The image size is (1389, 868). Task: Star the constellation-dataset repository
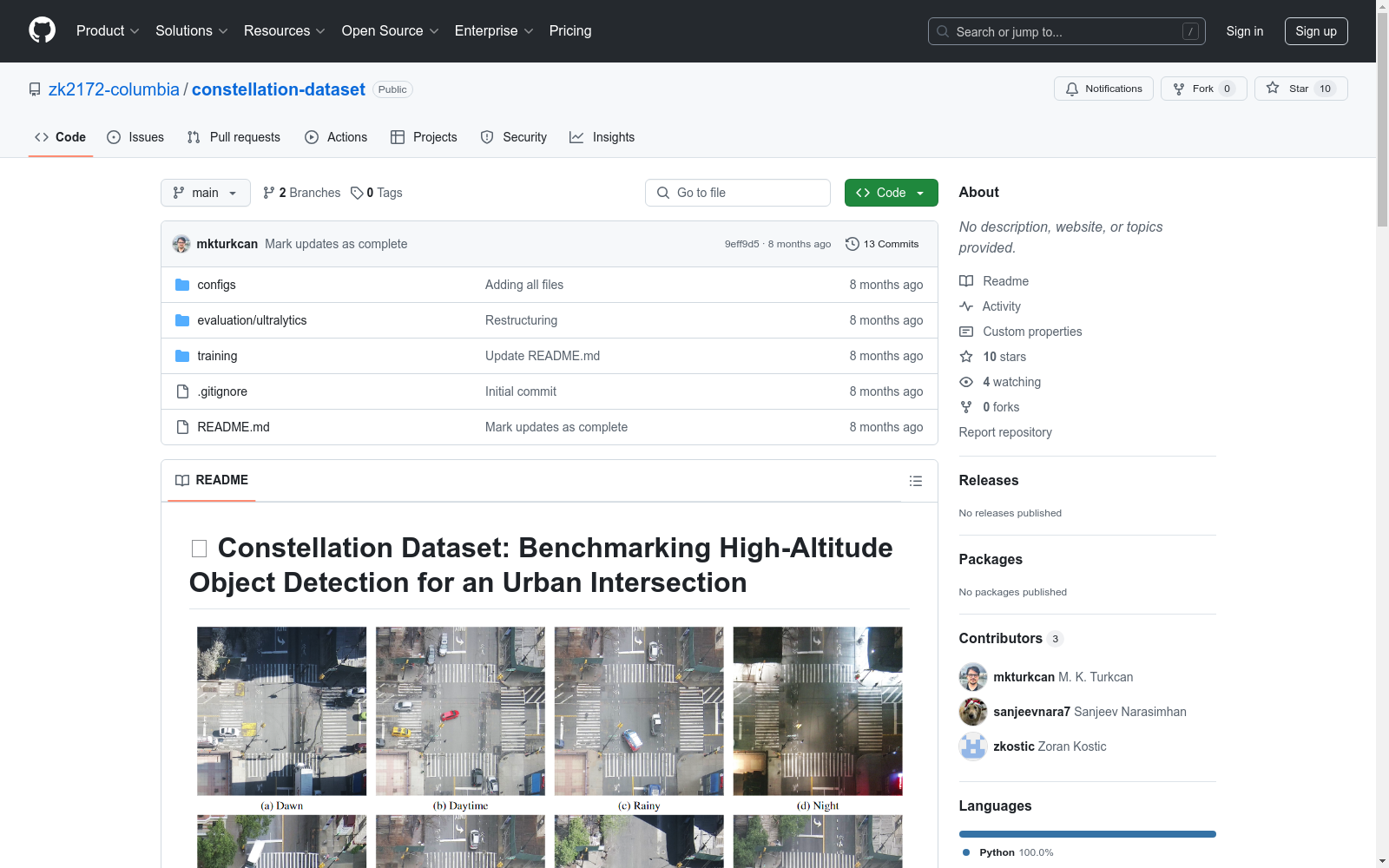[x=1300, y=89]
